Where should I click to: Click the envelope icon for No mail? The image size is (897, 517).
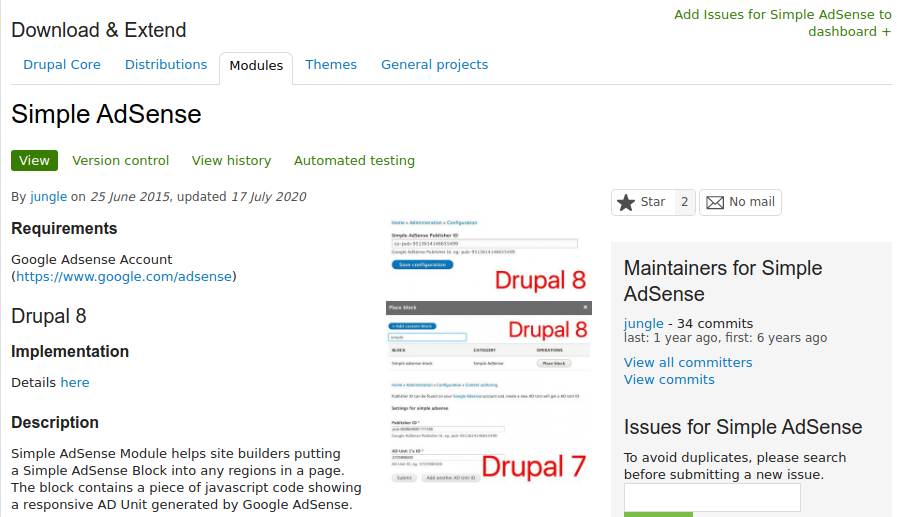coord(715,202)
